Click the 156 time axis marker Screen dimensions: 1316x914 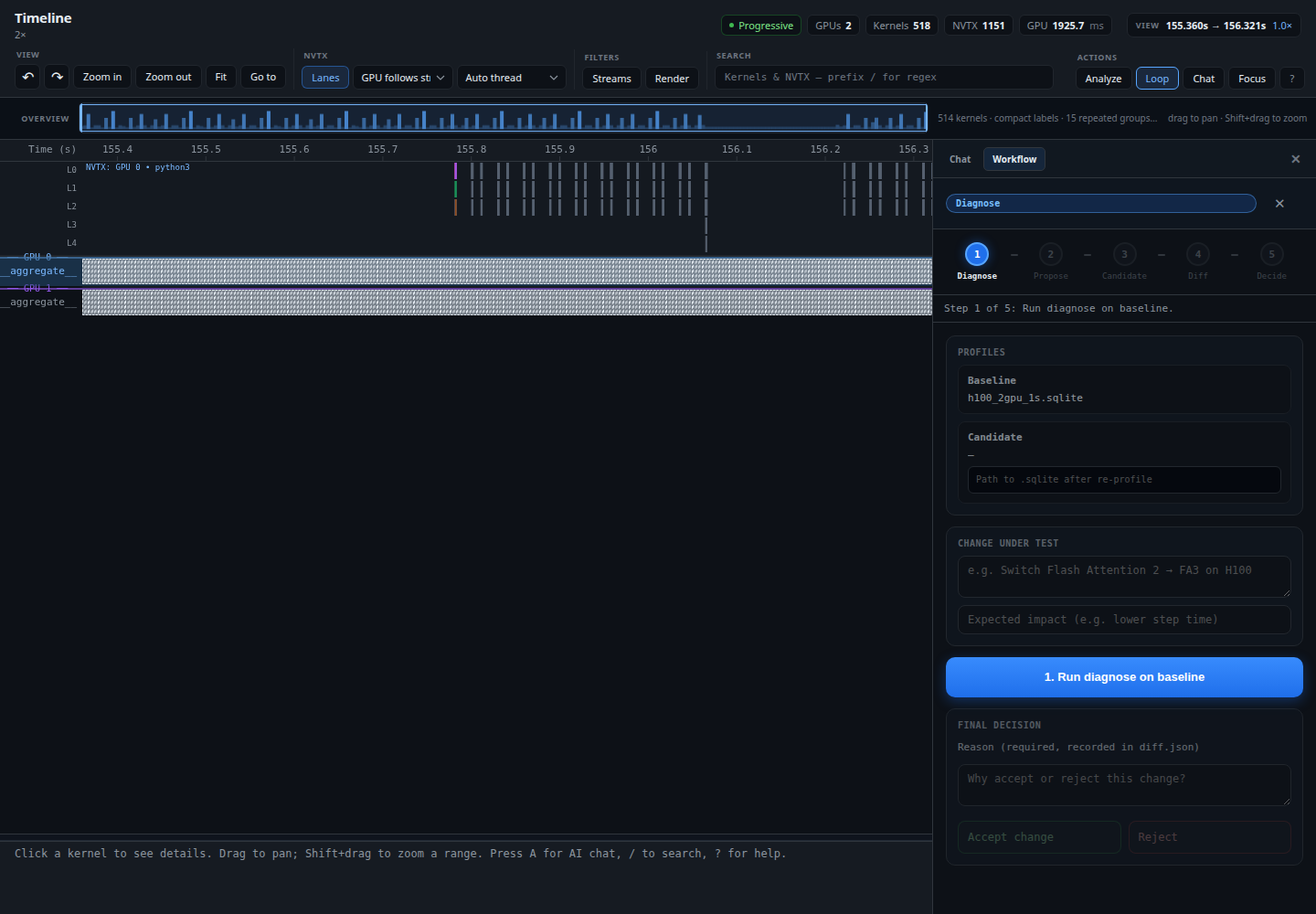click(648, 149)
